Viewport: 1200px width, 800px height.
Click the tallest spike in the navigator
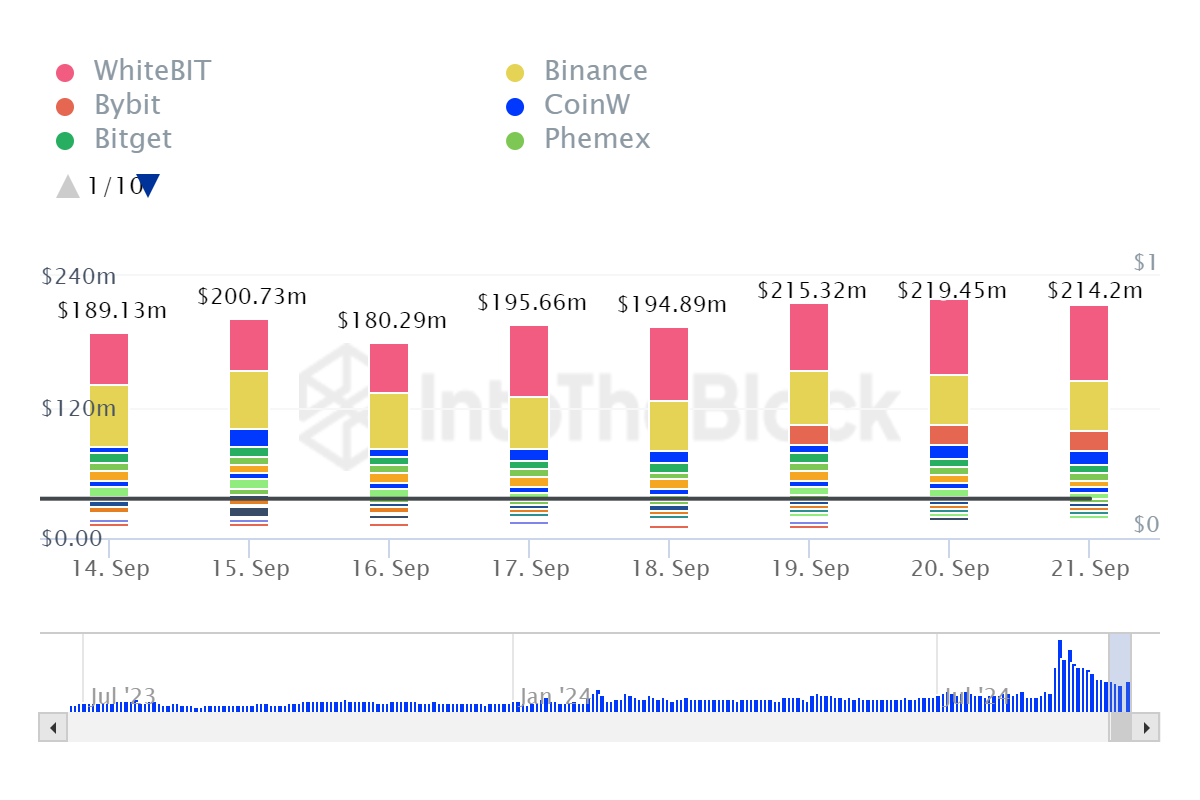click(1060, 676)
